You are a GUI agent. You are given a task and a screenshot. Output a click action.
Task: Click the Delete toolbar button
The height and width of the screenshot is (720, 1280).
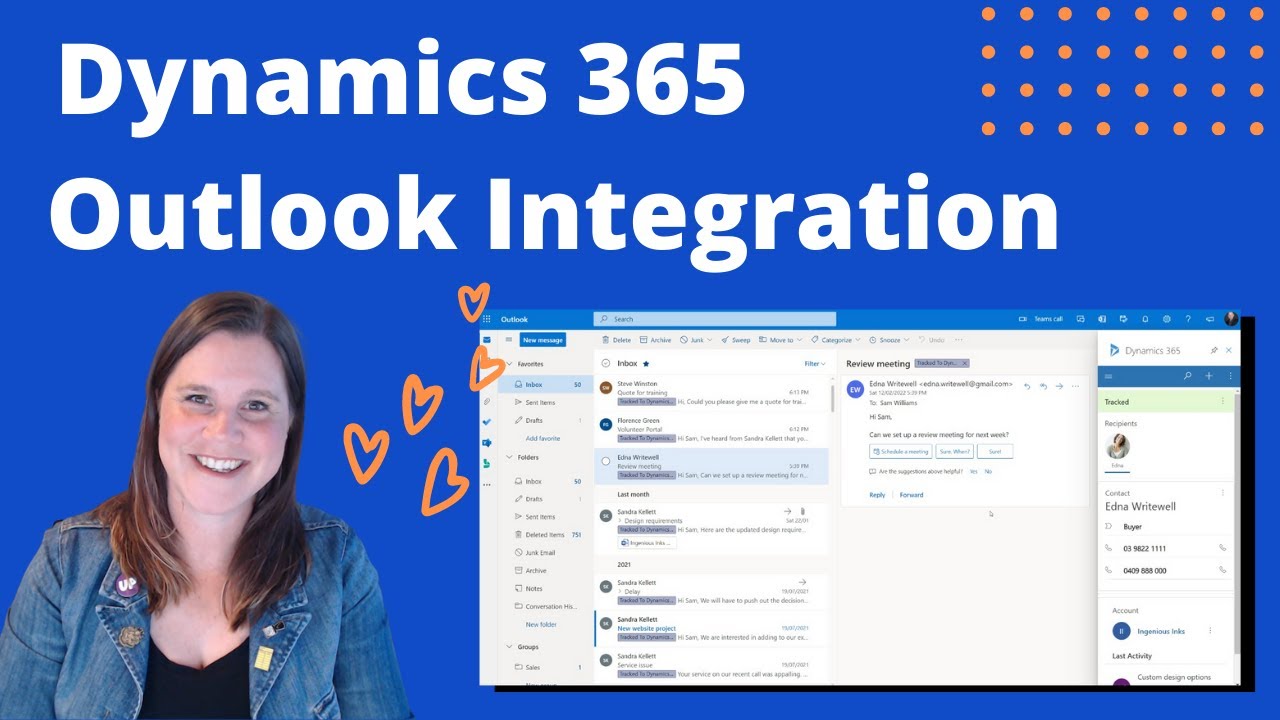[x=616, y=340]
